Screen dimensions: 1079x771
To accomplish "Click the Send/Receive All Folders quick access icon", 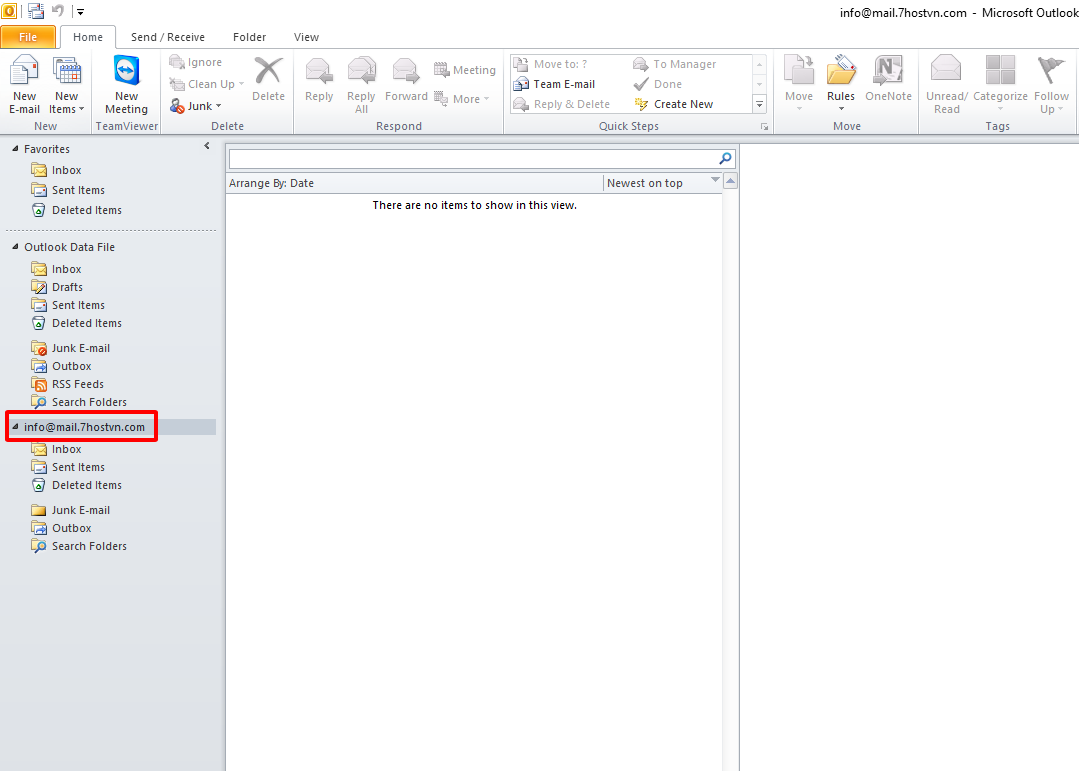I will click(x=36, y=11).
